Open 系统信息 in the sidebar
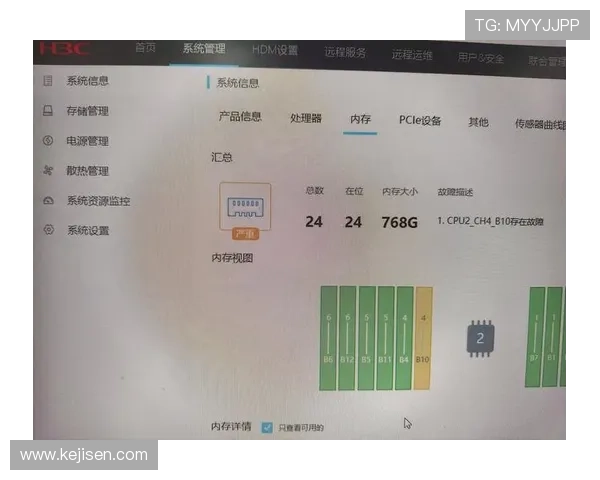This screenshot has width=600, height=480. pos(88,81)
